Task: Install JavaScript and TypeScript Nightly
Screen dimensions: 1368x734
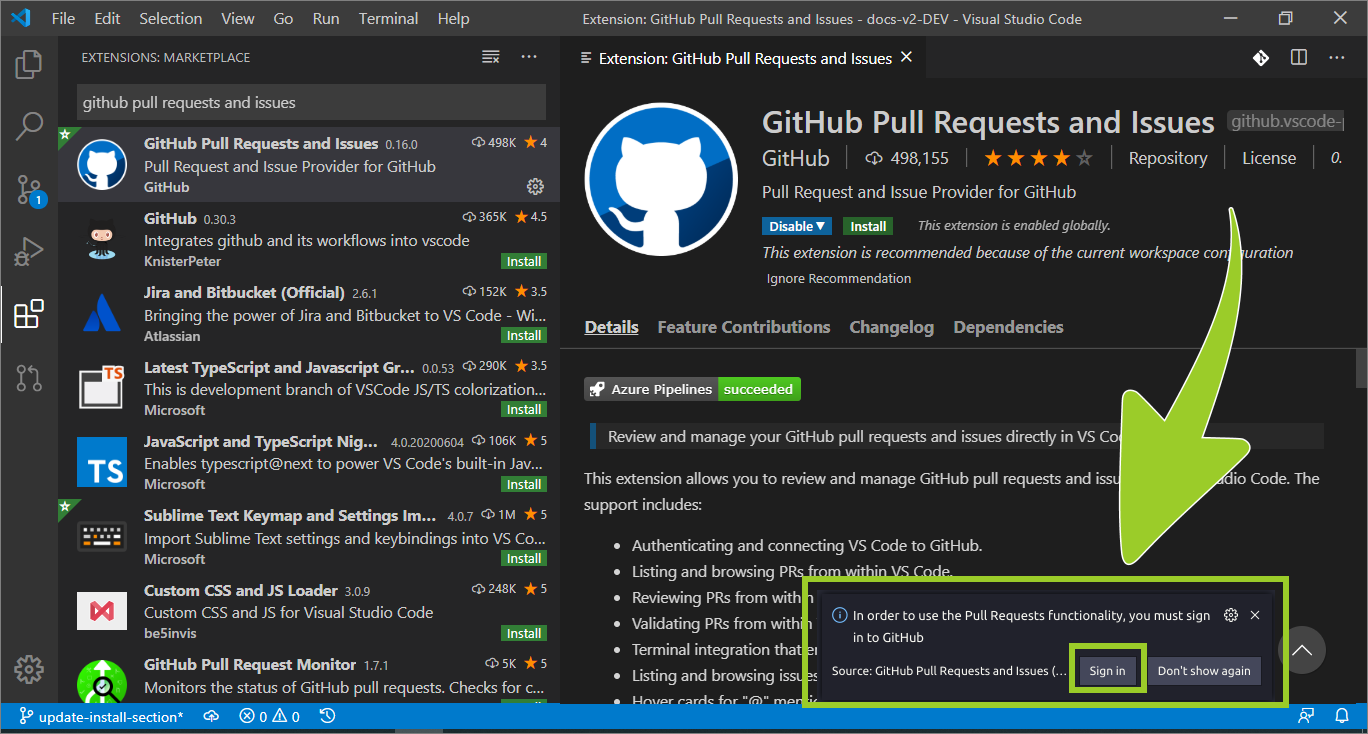Action: pos(524,484)
